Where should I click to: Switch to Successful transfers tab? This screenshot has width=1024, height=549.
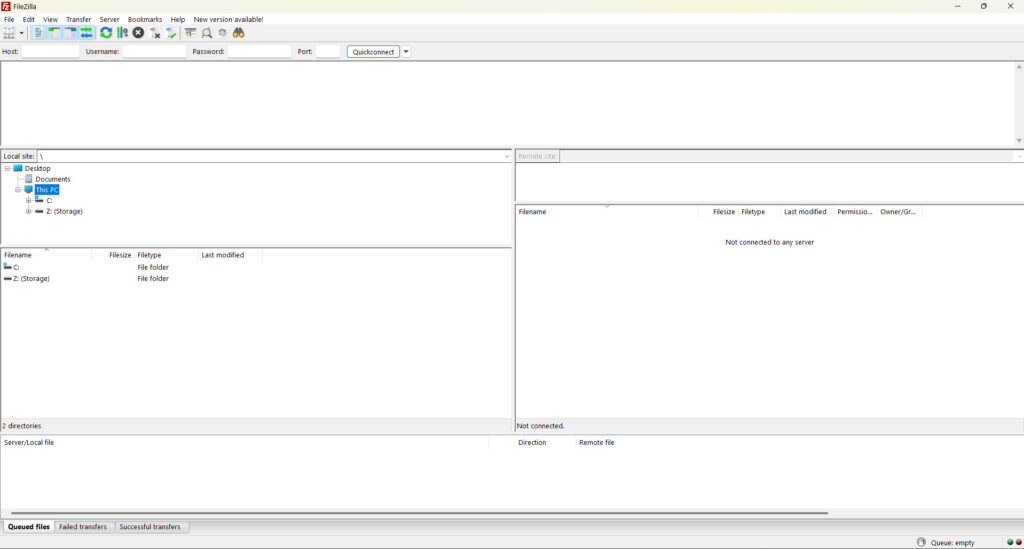click(150, 527)
